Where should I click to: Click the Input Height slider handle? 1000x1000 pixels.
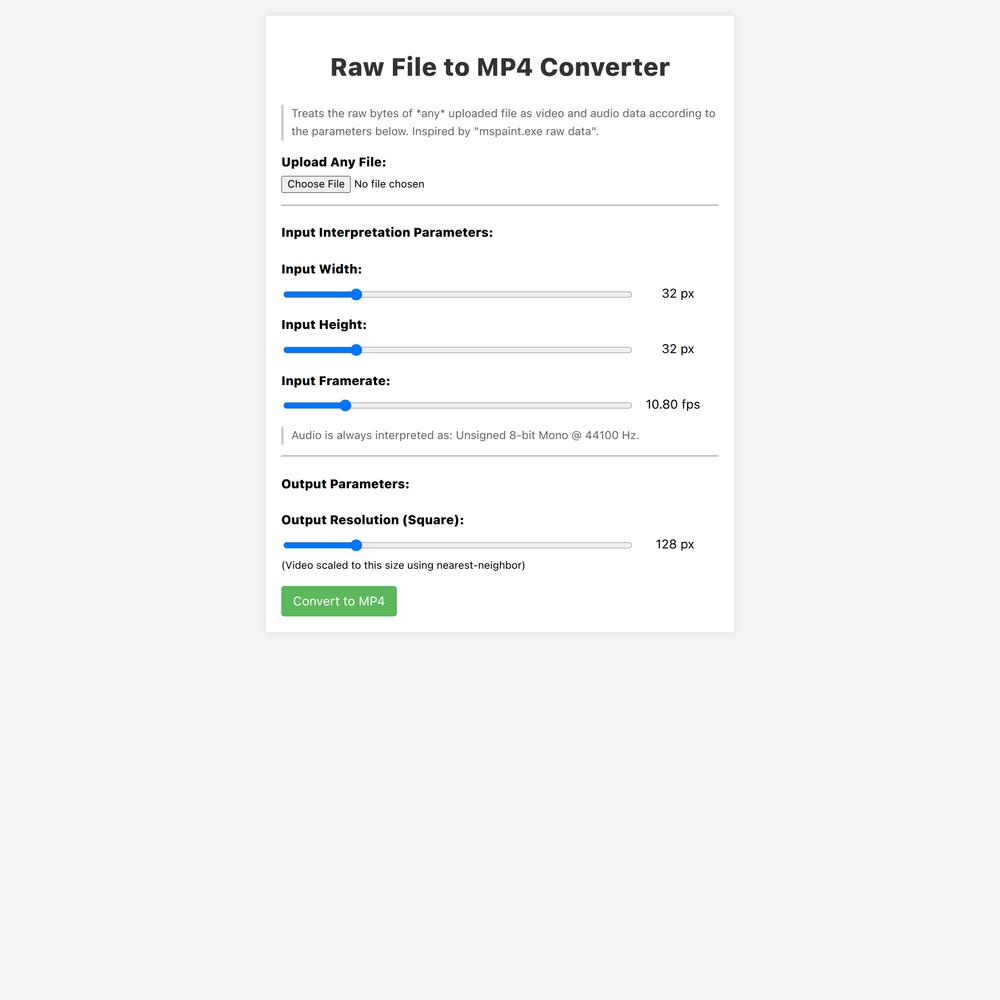[x=356, y=350]
